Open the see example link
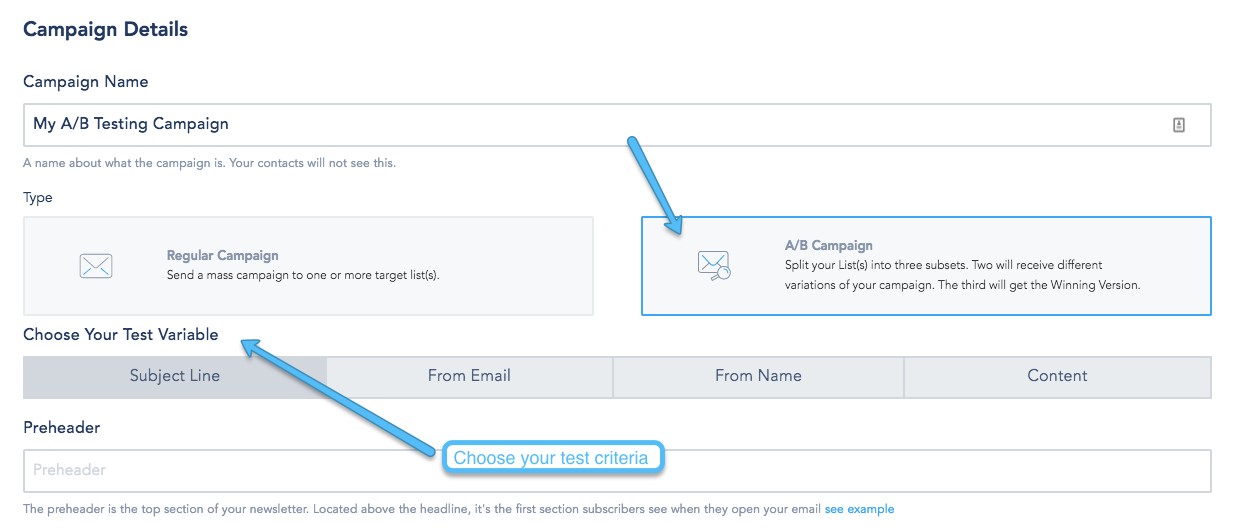 [859, 509]
